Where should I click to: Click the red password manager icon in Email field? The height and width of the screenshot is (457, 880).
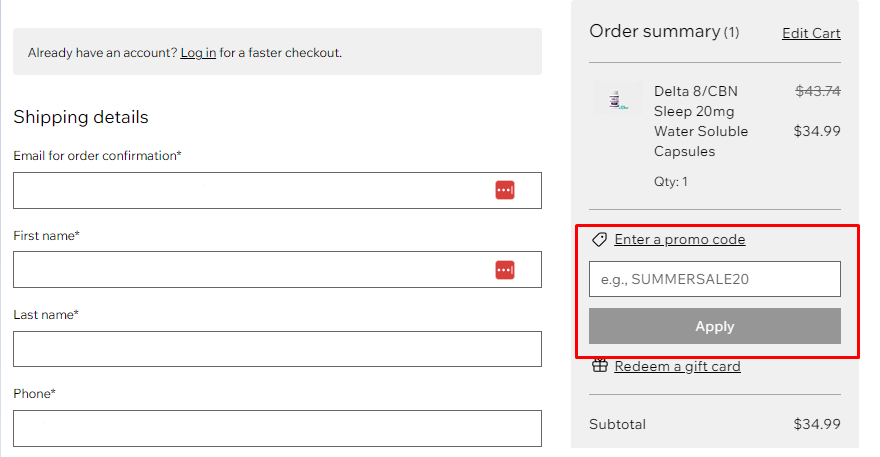505,190
